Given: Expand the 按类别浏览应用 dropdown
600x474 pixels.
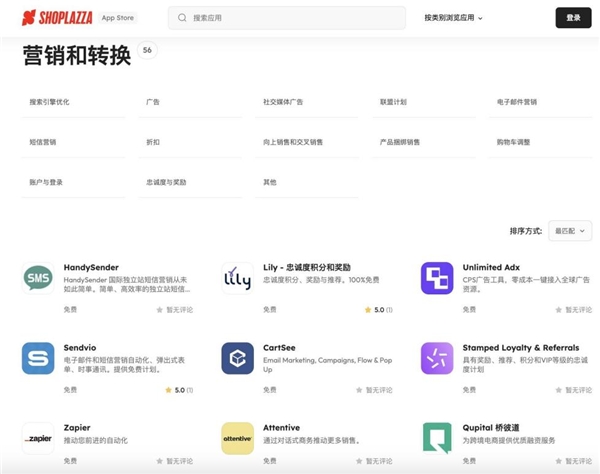Looking at the screenshot, I should pyautogui.click(x=453, y=18).
